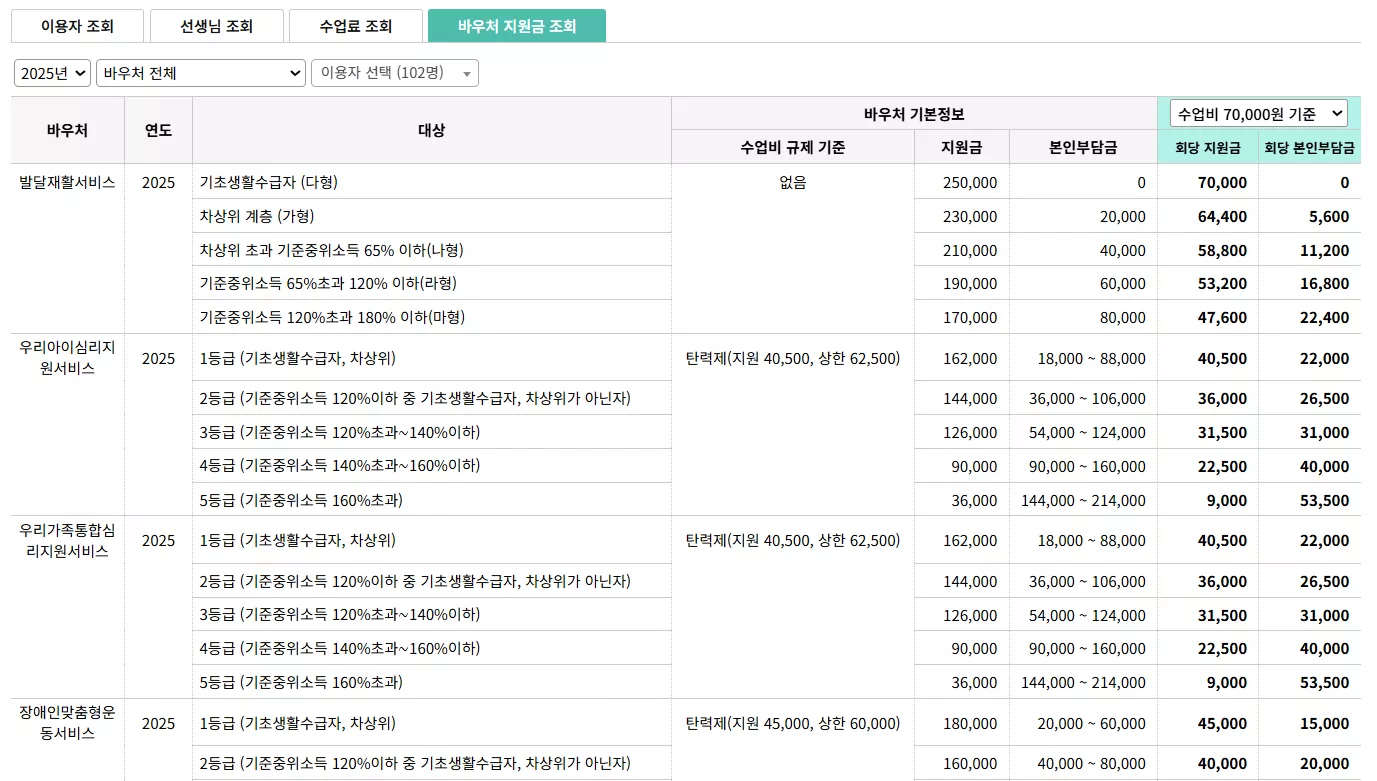The image size is (1377, 781).
Task: Expand the 이용자 선택 (102명) selector
Action: pos(394,72)
